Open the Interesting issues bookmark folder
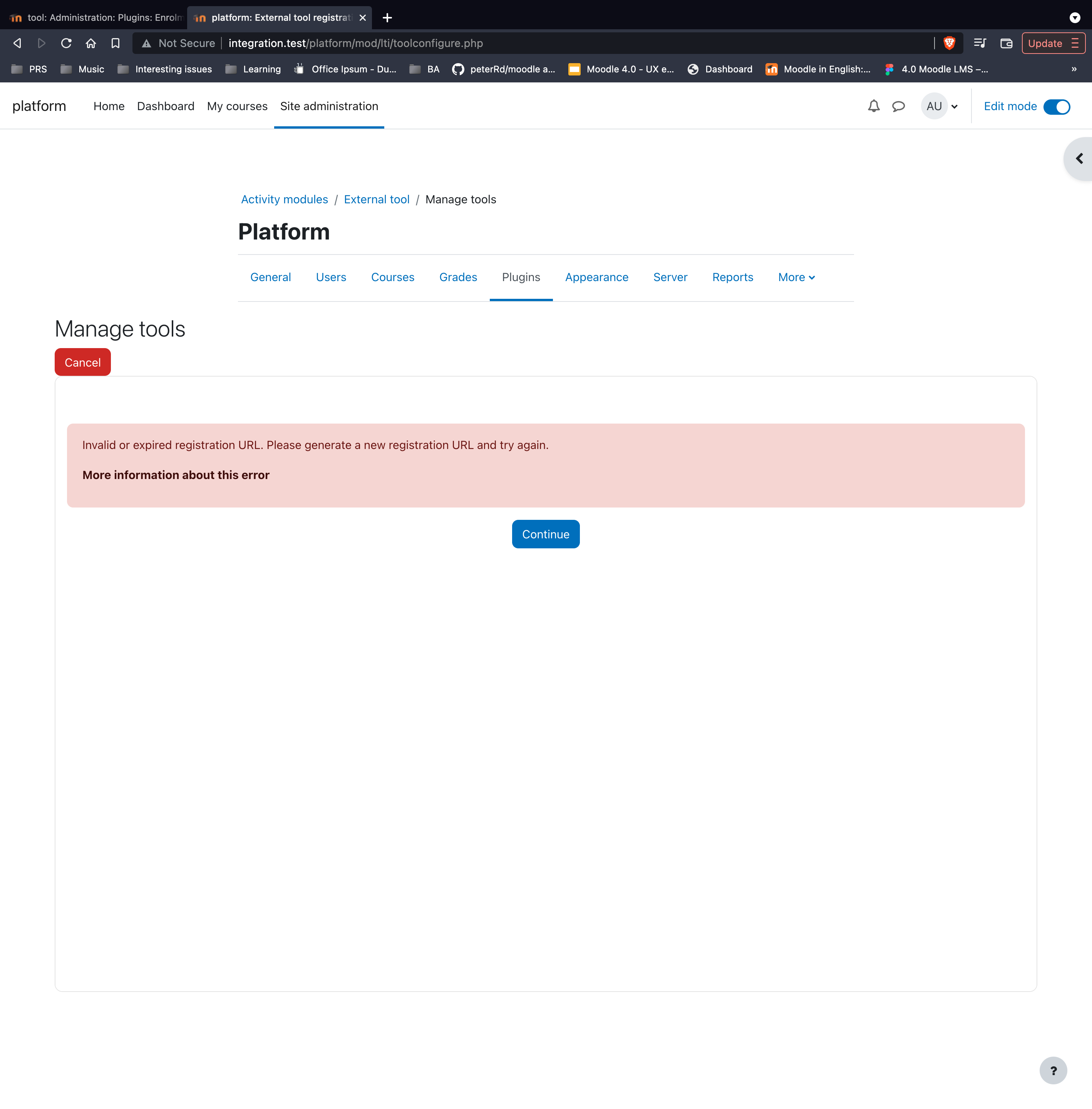 pos(164,69)
